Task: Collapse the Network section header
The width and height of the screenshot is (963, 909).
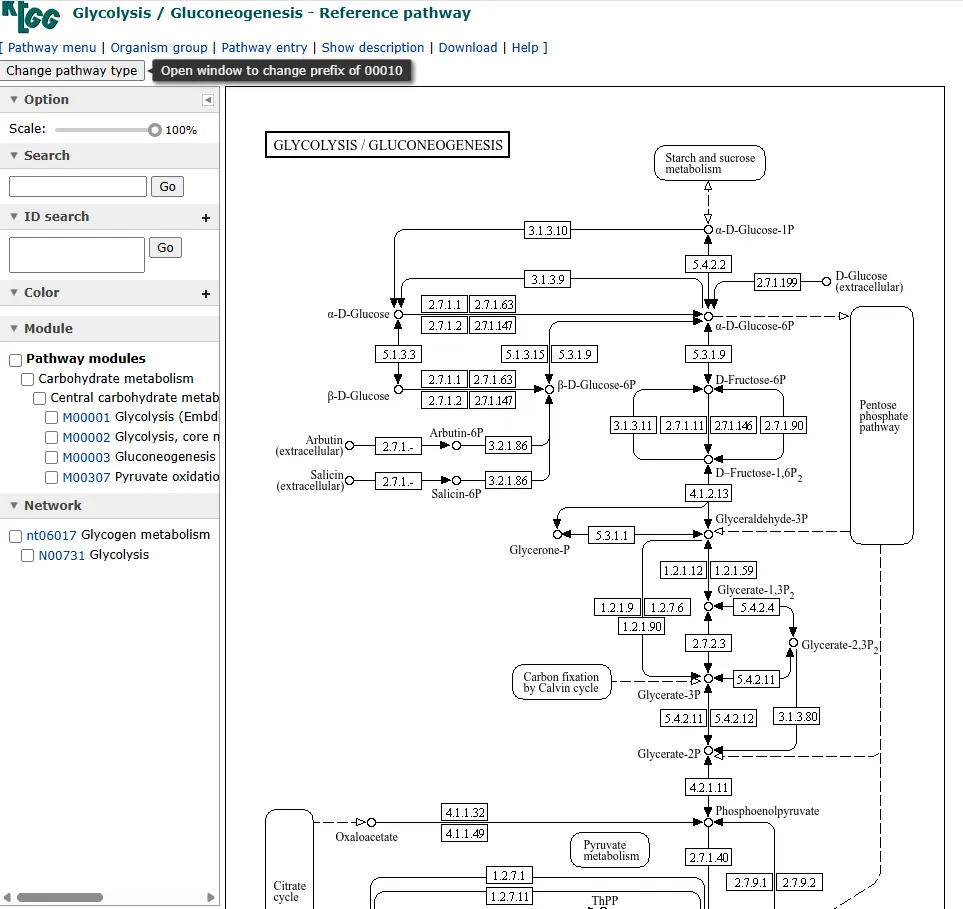Action: pos(14,506)
